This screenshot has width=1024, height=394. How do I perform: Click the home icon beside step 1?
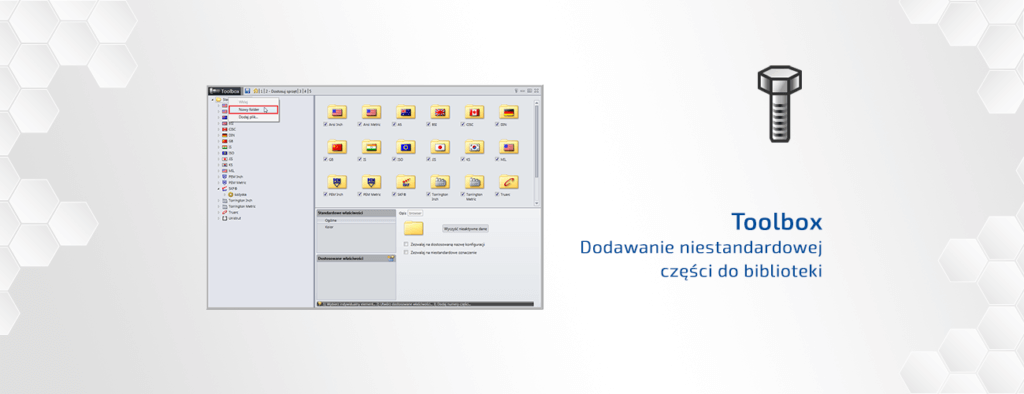tap(256, 90)
